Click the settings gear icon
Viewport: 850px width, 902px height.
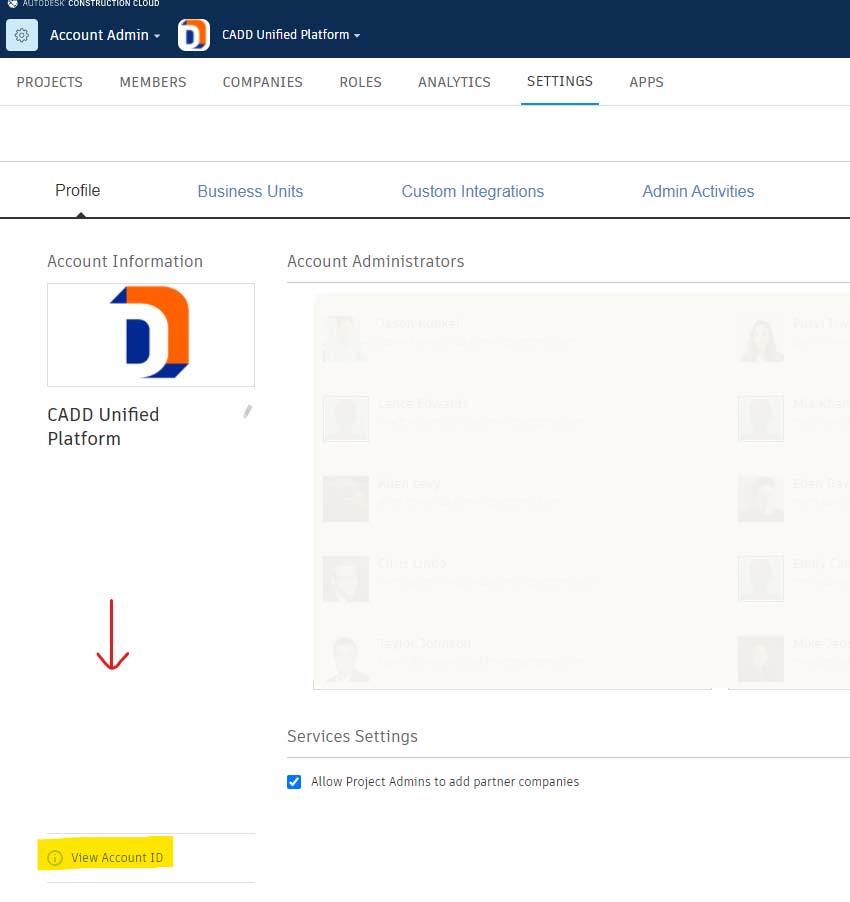(22, 35)
